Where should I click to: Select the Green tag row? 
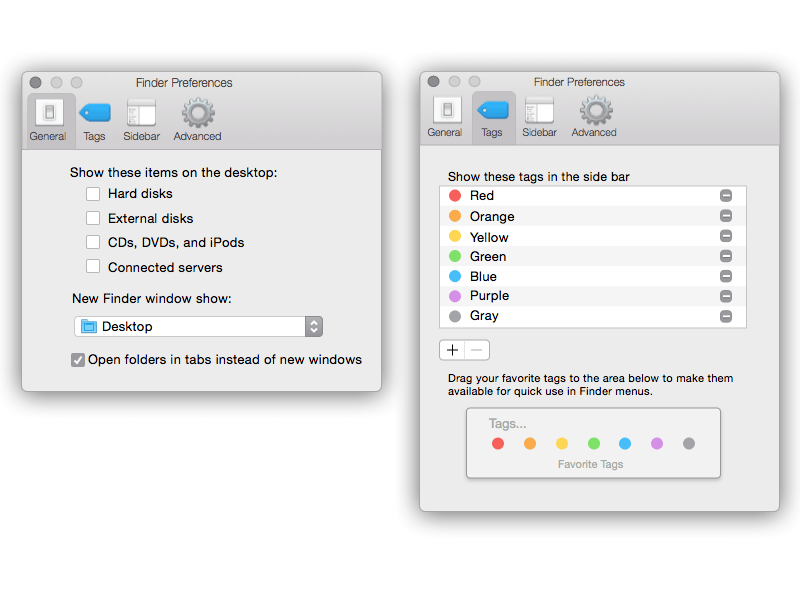(593, 256)
